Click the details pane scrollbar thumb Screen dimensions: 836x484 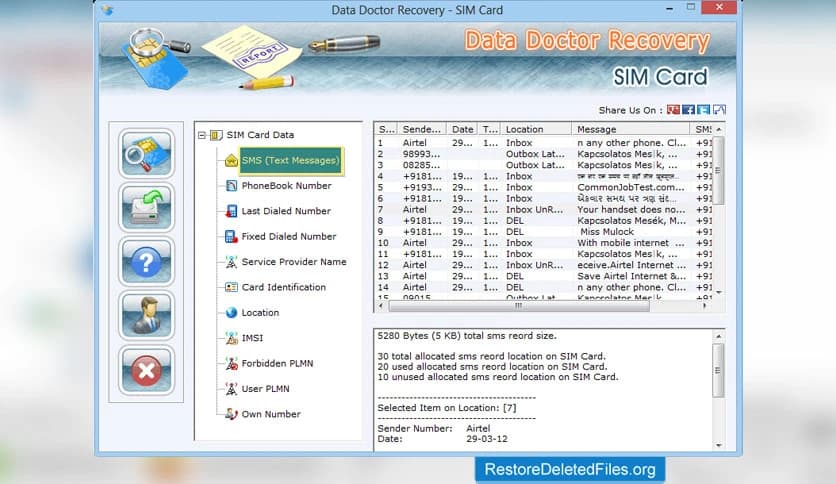(x=718, y=370)
